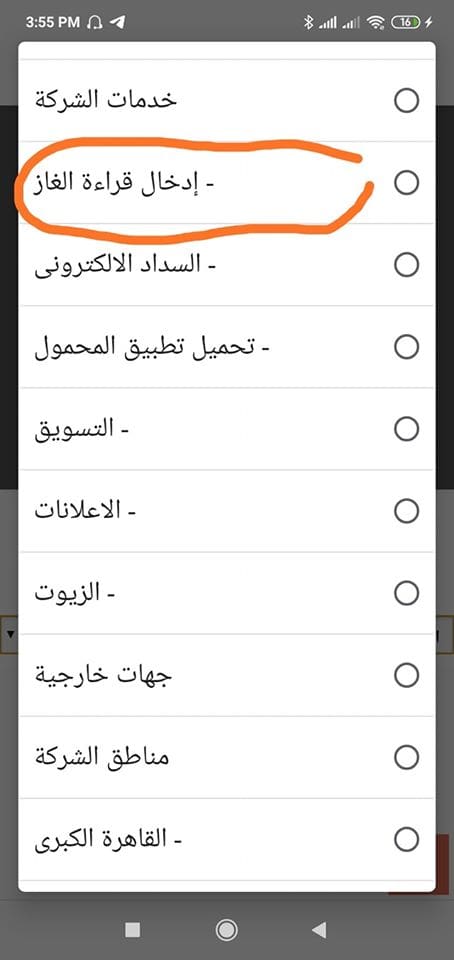Viewport: 454px width, 960px height.
Task: Tap the Android home circle button
Action: [x=226, y=930]
